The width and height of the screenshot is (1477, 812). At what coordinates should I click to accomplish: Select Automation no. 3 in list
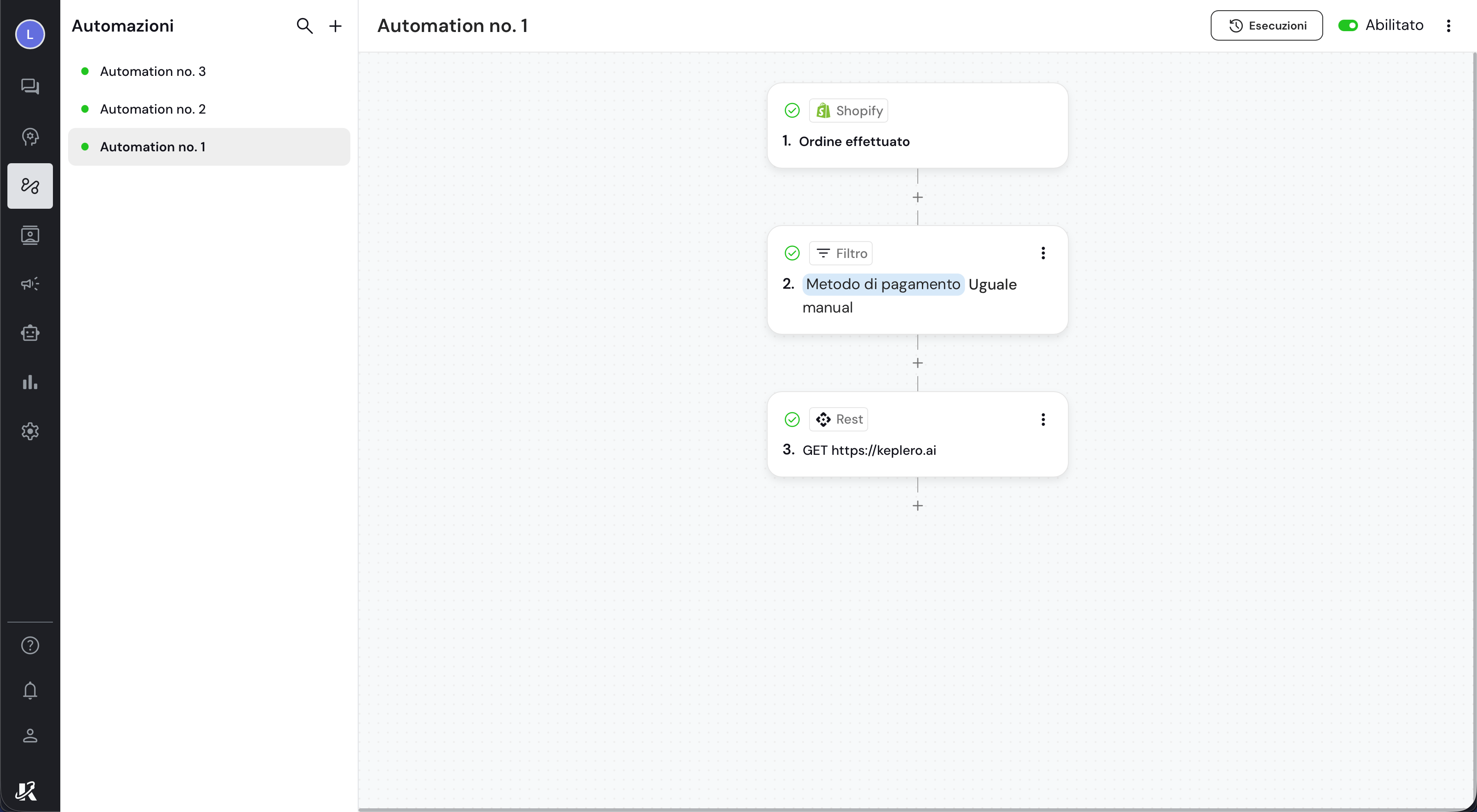(x=153, y=72)
